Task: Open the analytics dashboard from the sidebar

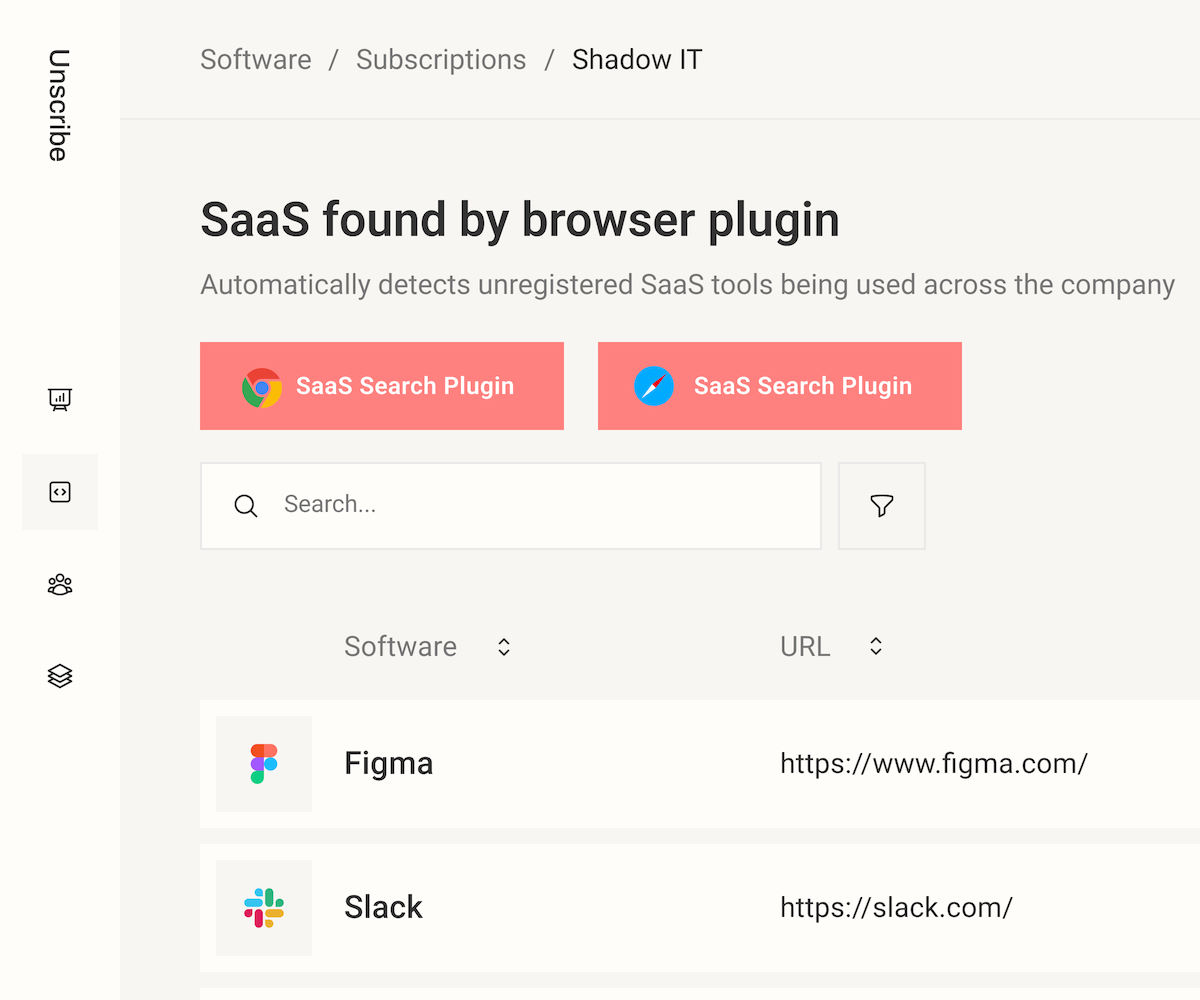Action: pyautogui.click(x=60, y=399)
